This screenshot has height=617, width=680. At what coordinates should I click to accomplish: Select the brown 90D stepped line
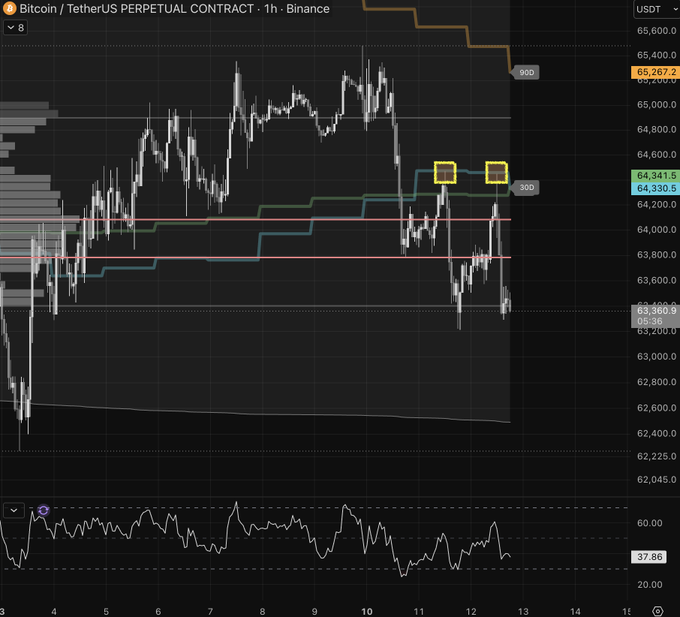[x=442, y=27]
